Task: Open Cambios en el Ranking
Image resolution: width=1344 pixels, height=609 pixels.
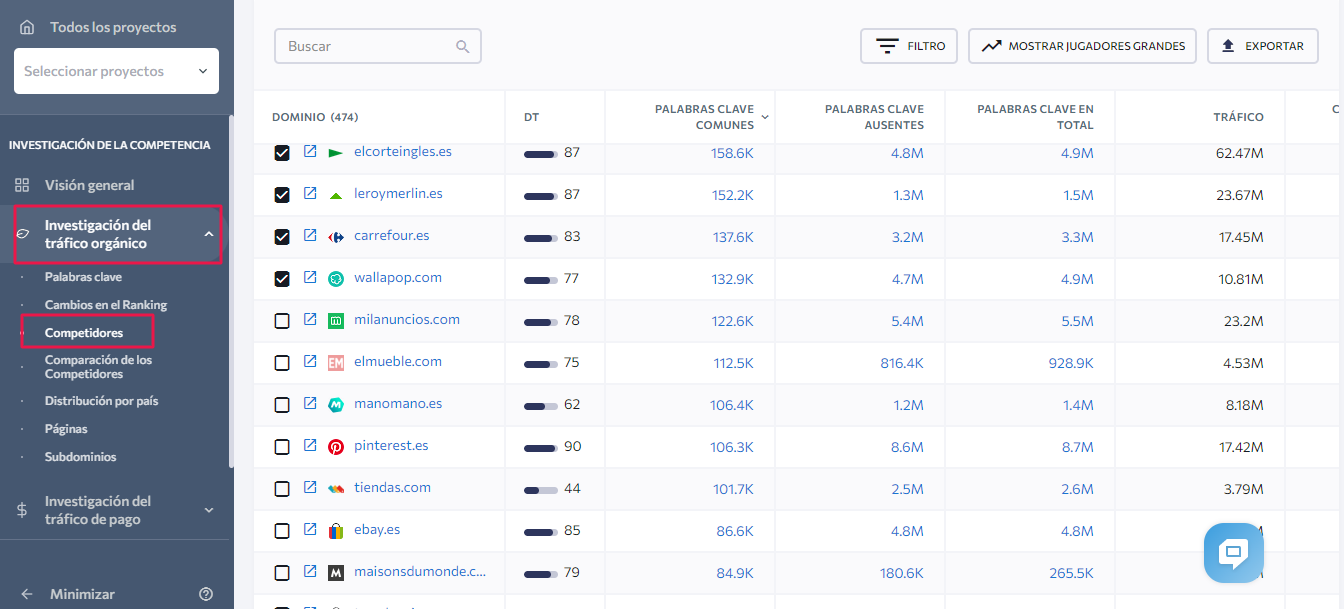Action: [106, 305]
